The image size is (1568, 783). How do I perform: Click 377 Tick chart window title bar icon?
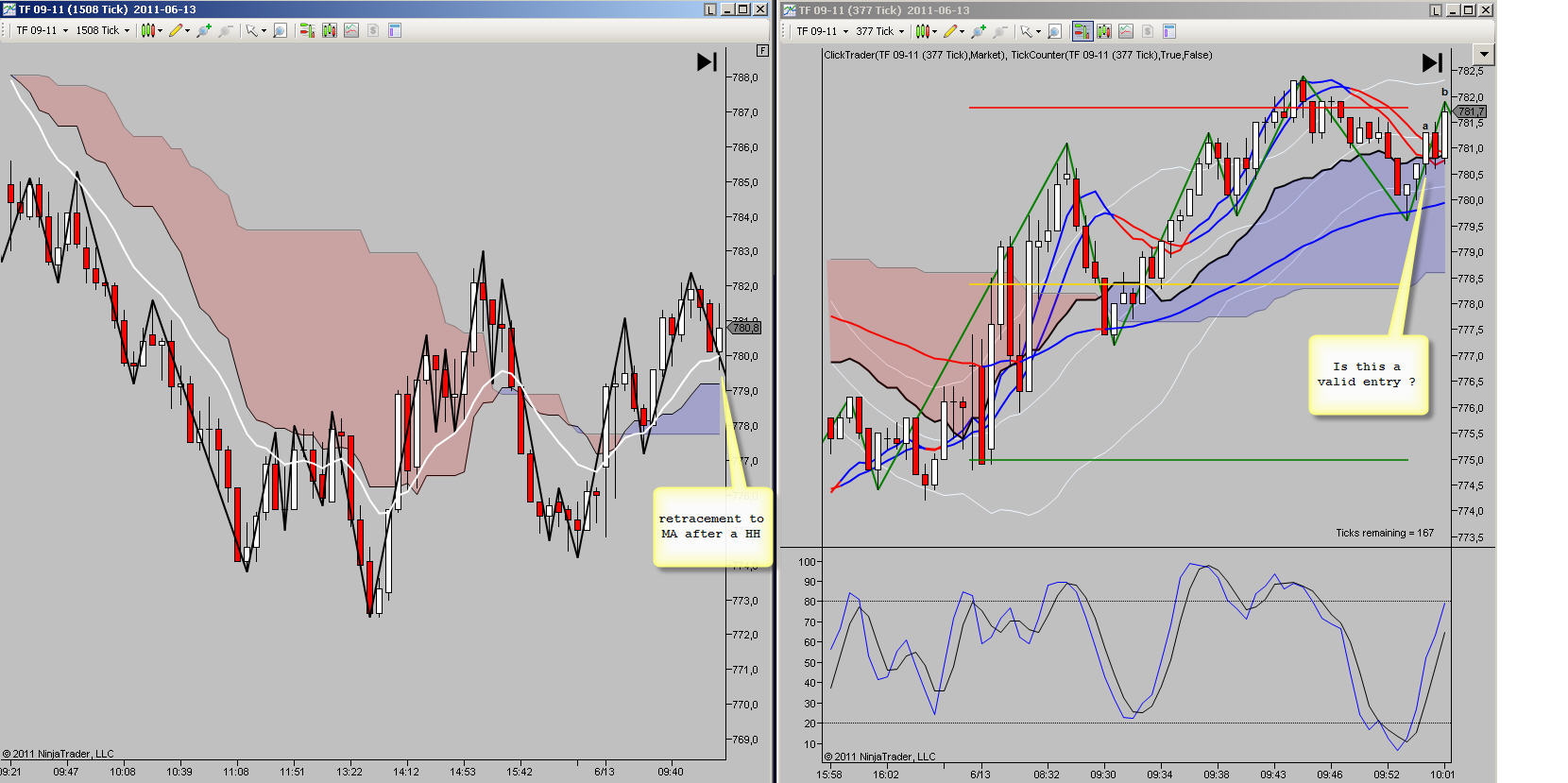coord(790,10)
